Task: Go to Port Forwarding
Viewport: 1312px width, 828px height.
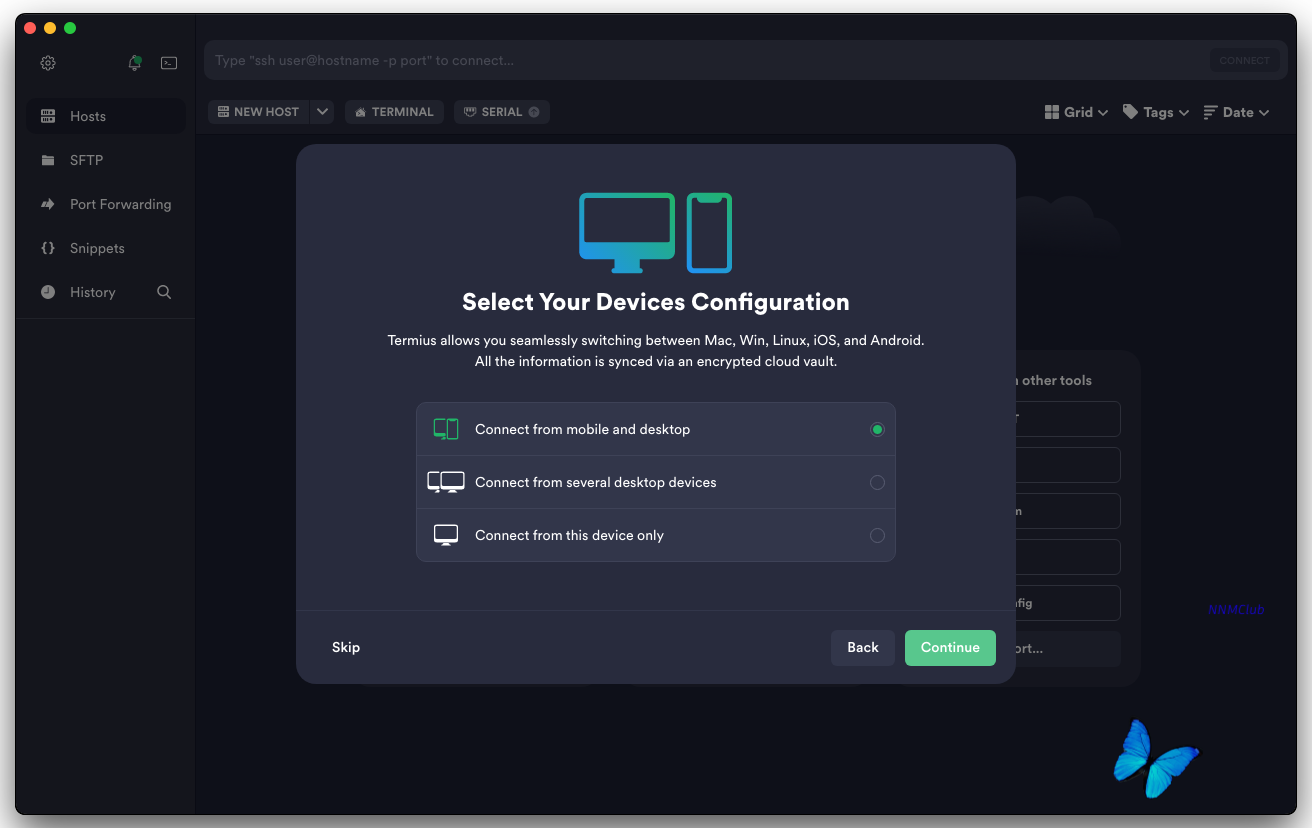Action: click(106, 204)
